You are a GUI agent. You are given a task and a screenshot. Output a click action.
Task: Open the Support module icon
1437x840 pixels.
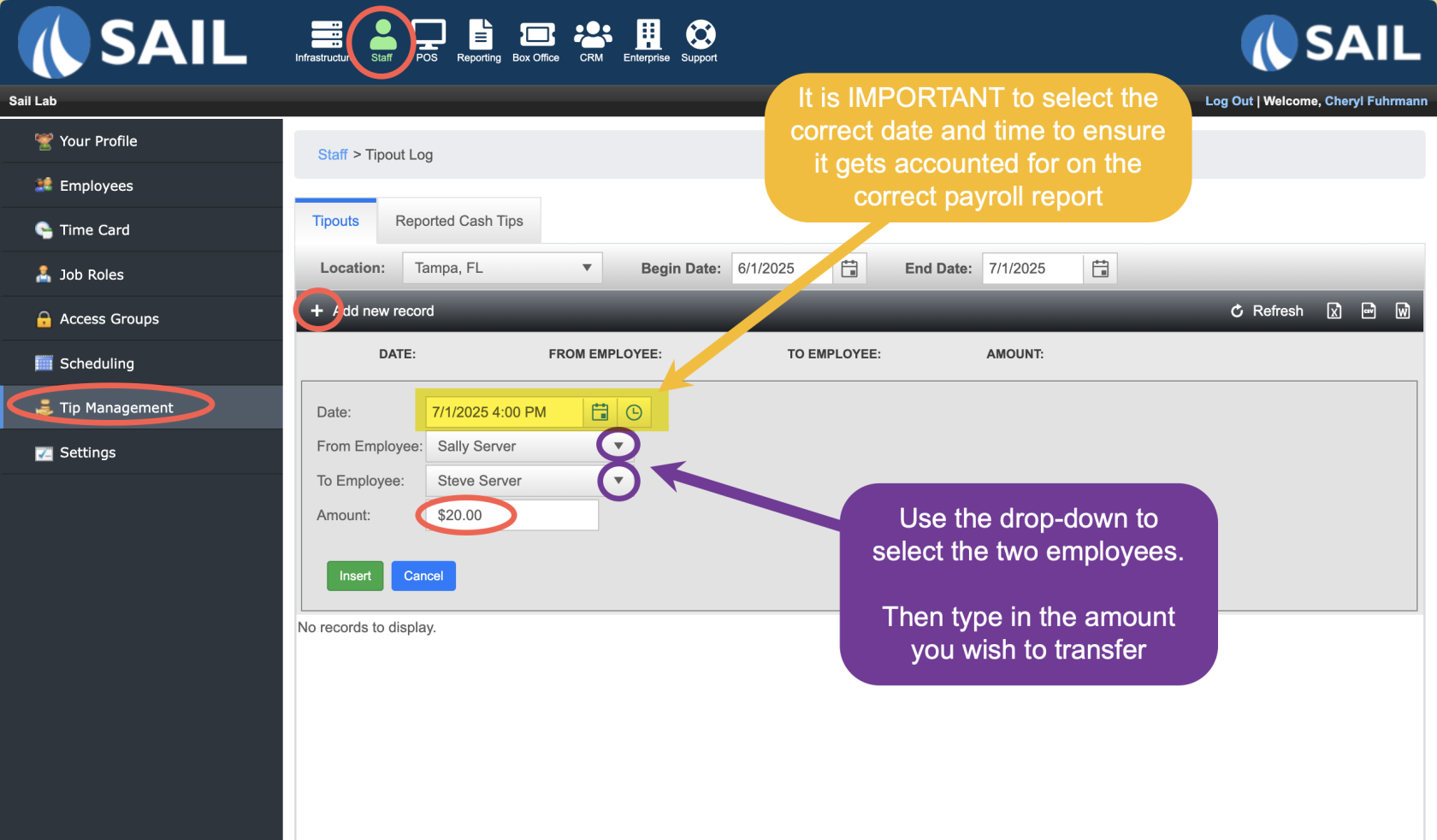click(x=700, y=41)
